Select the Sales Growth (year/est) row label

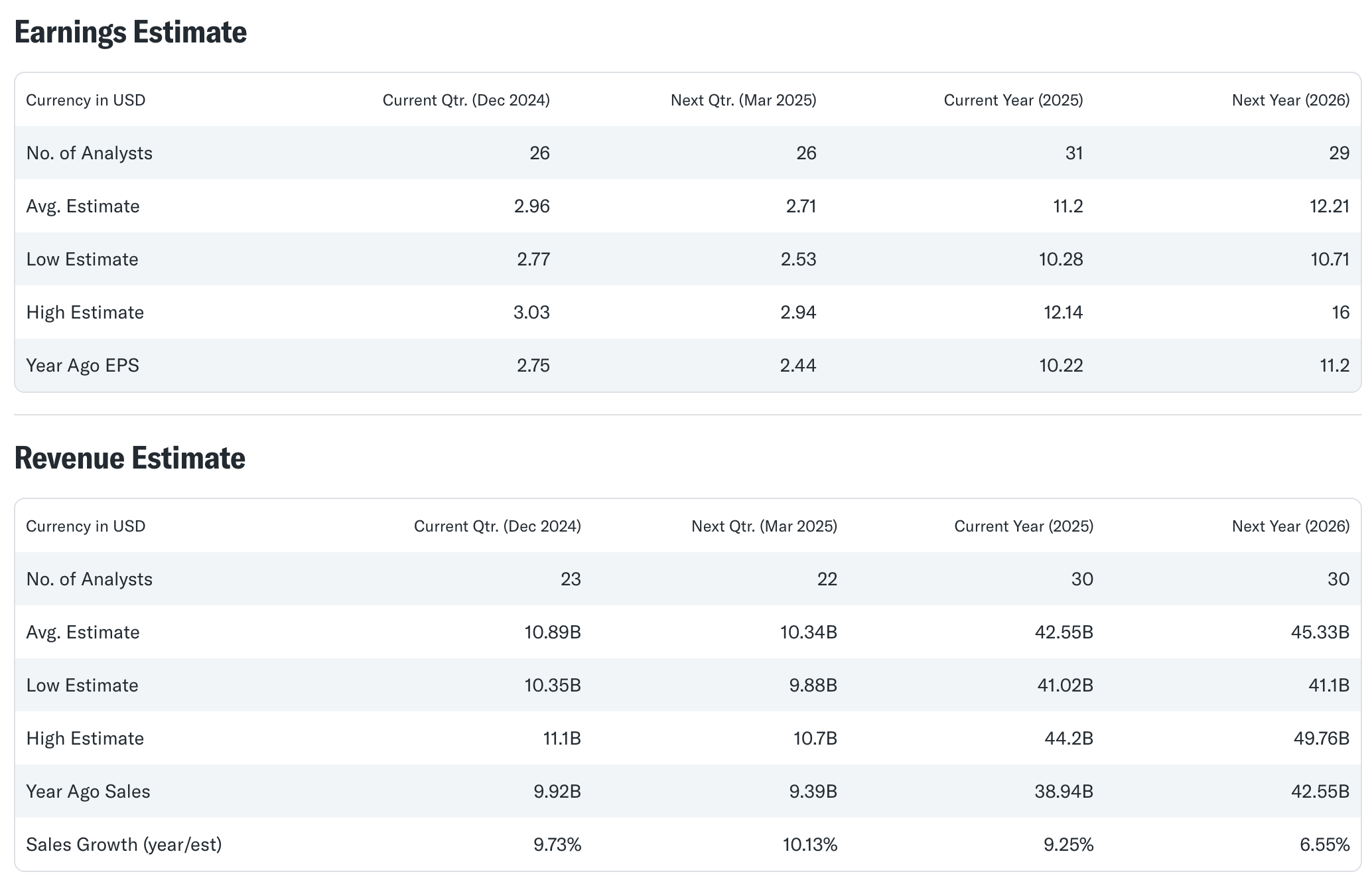click(123, 845)
